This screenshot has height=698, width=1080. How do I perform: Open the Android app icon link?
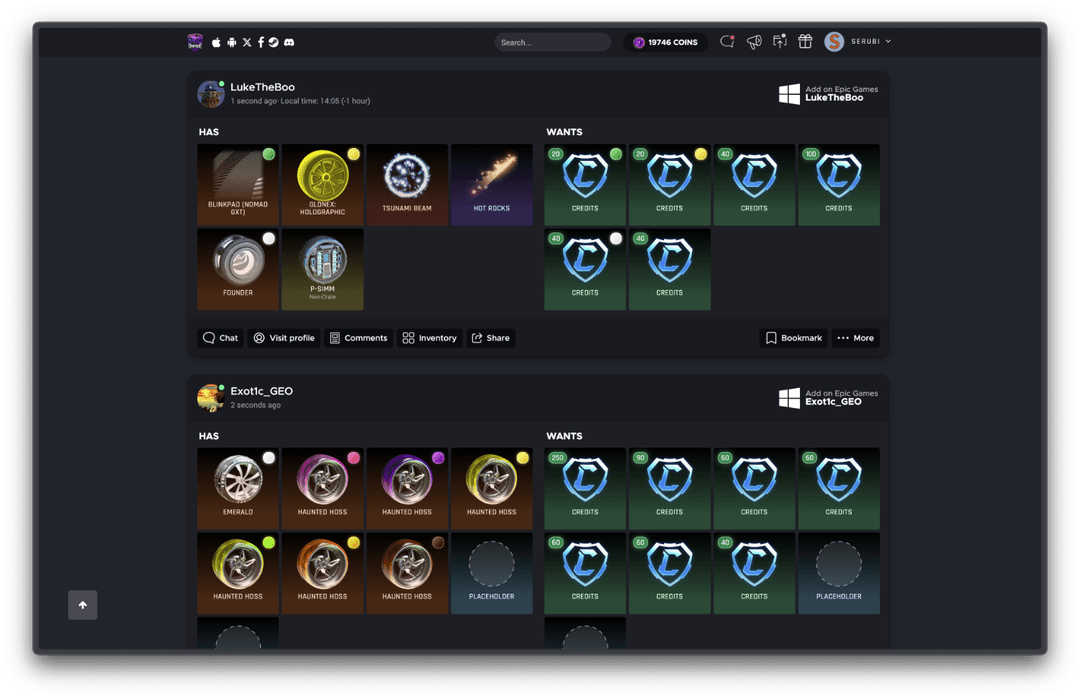pos(232,42)
